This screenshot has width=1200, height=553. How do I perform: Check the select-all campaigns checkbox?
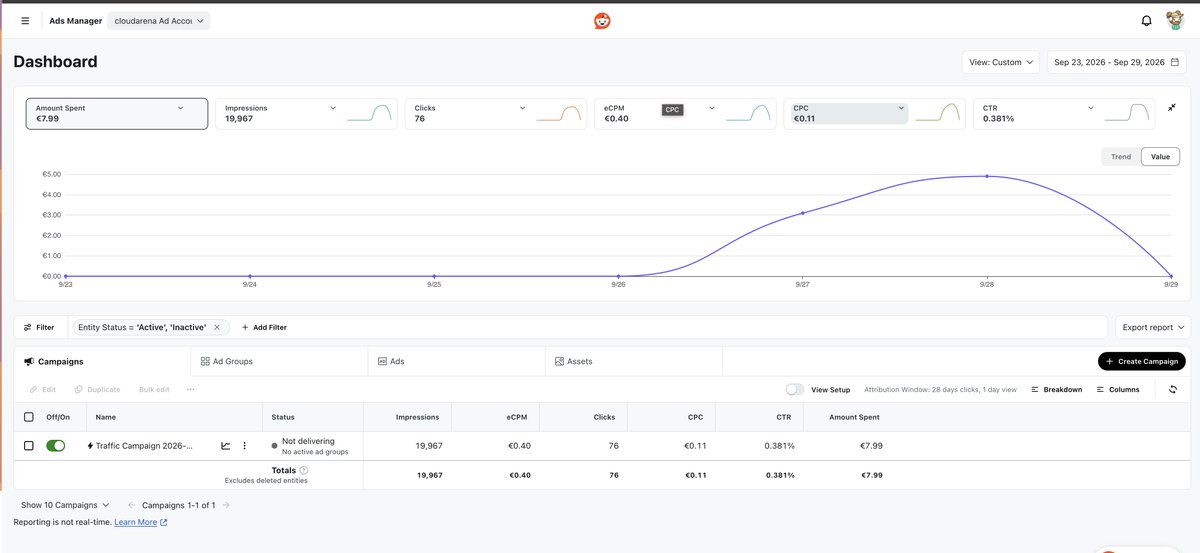click(x=29, y=417)
